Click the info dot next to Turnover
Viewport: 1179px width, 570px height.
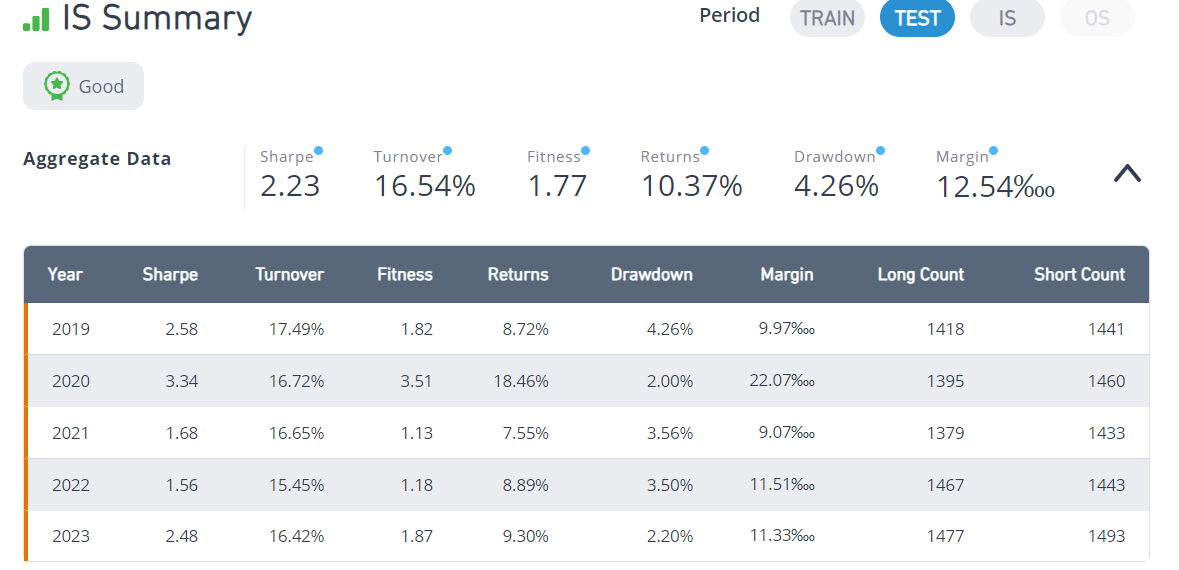tap(447, 150)
